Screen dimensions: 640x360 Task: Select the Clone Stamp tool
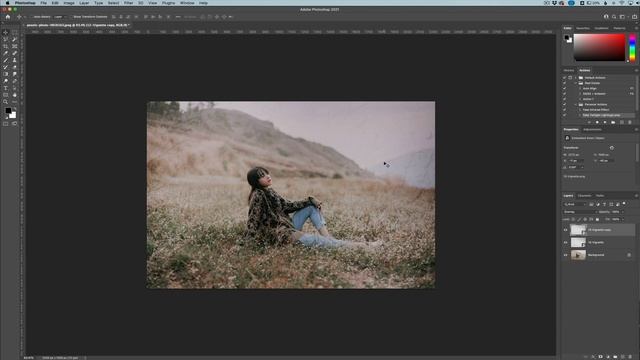coord(15,60)
